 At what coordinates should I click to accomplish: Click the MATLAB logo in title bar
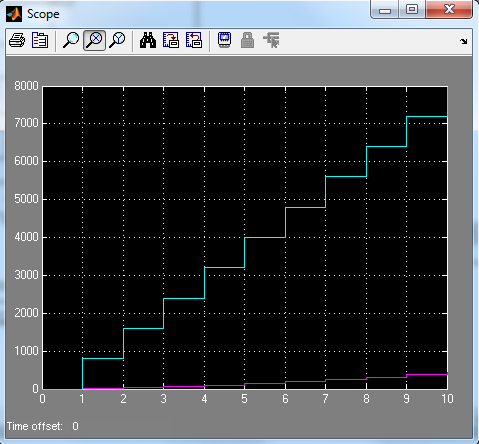14,14
